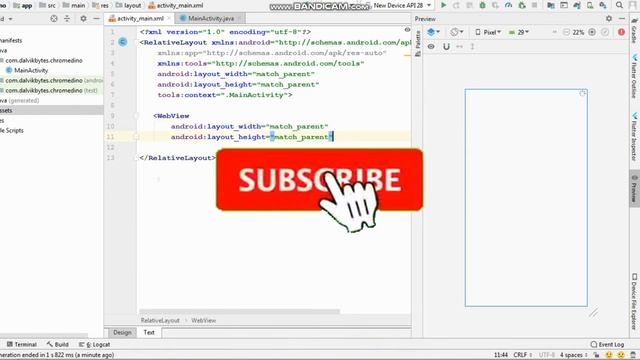Toggle view options eye icon in preview toolbar

pos(431,46)
